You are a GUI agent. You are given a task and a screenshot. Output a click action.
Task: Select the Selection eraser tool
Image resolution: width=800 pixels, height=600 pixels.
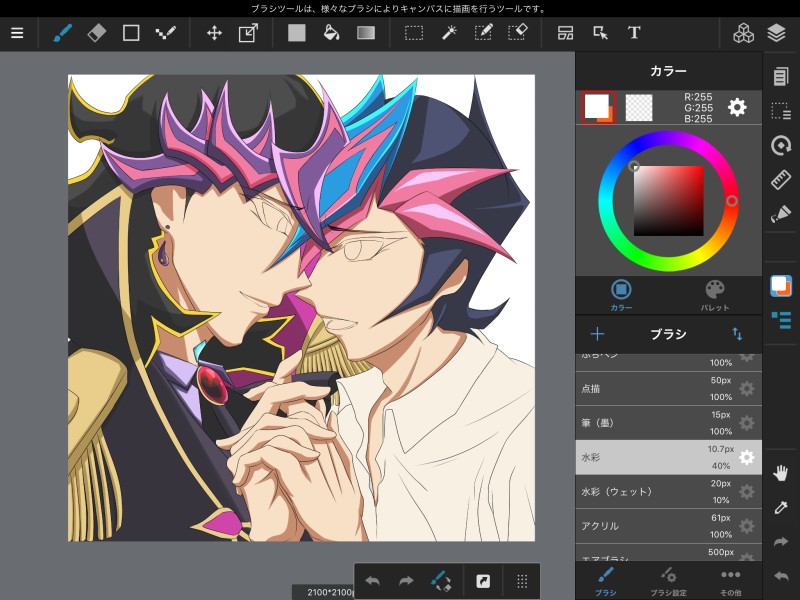517,33
